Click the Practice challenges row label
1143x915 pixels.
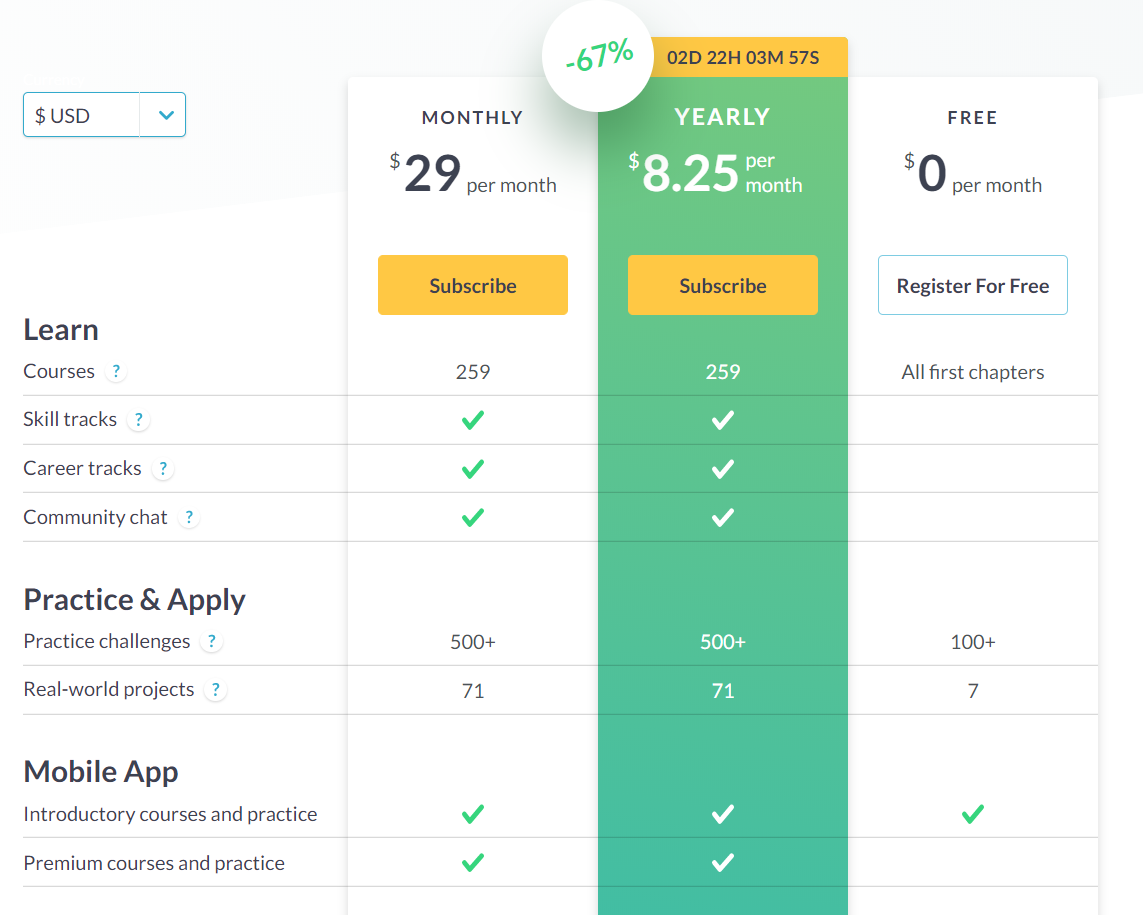pos(106,641)
